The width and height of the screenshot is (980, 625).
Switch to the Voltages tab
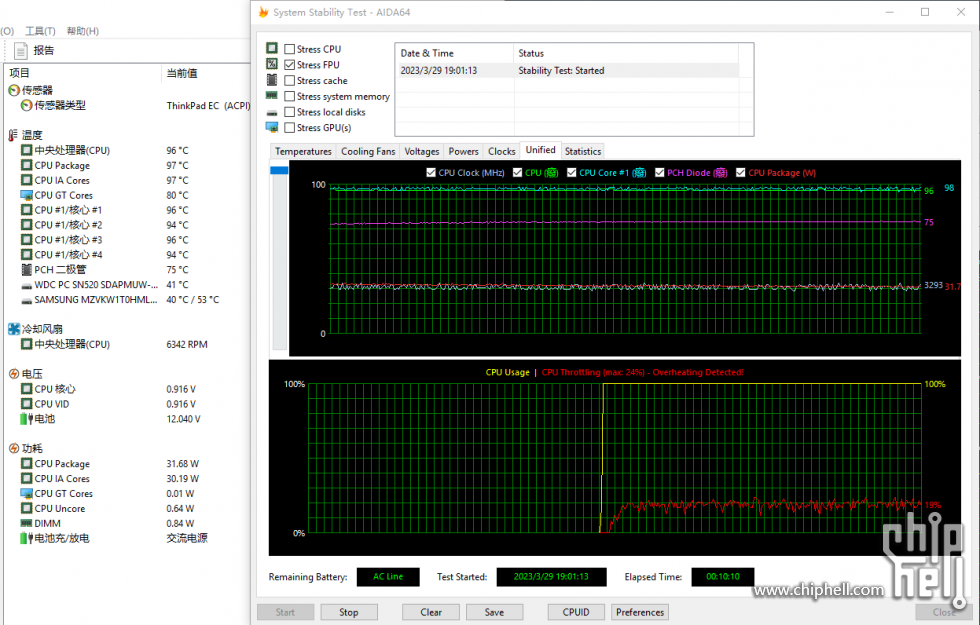(x=422, y=151)
